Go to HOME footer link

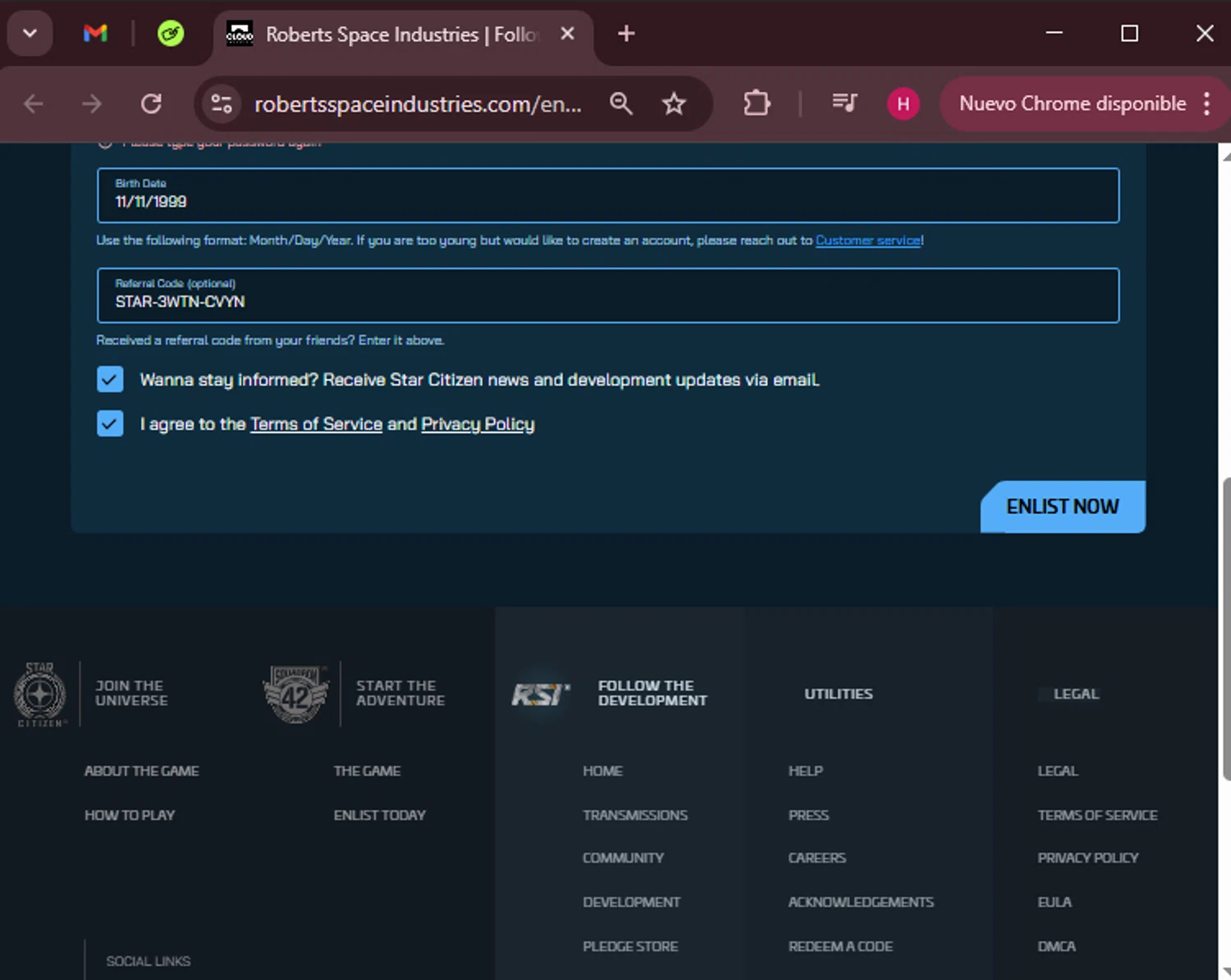(x=602, y=771)
